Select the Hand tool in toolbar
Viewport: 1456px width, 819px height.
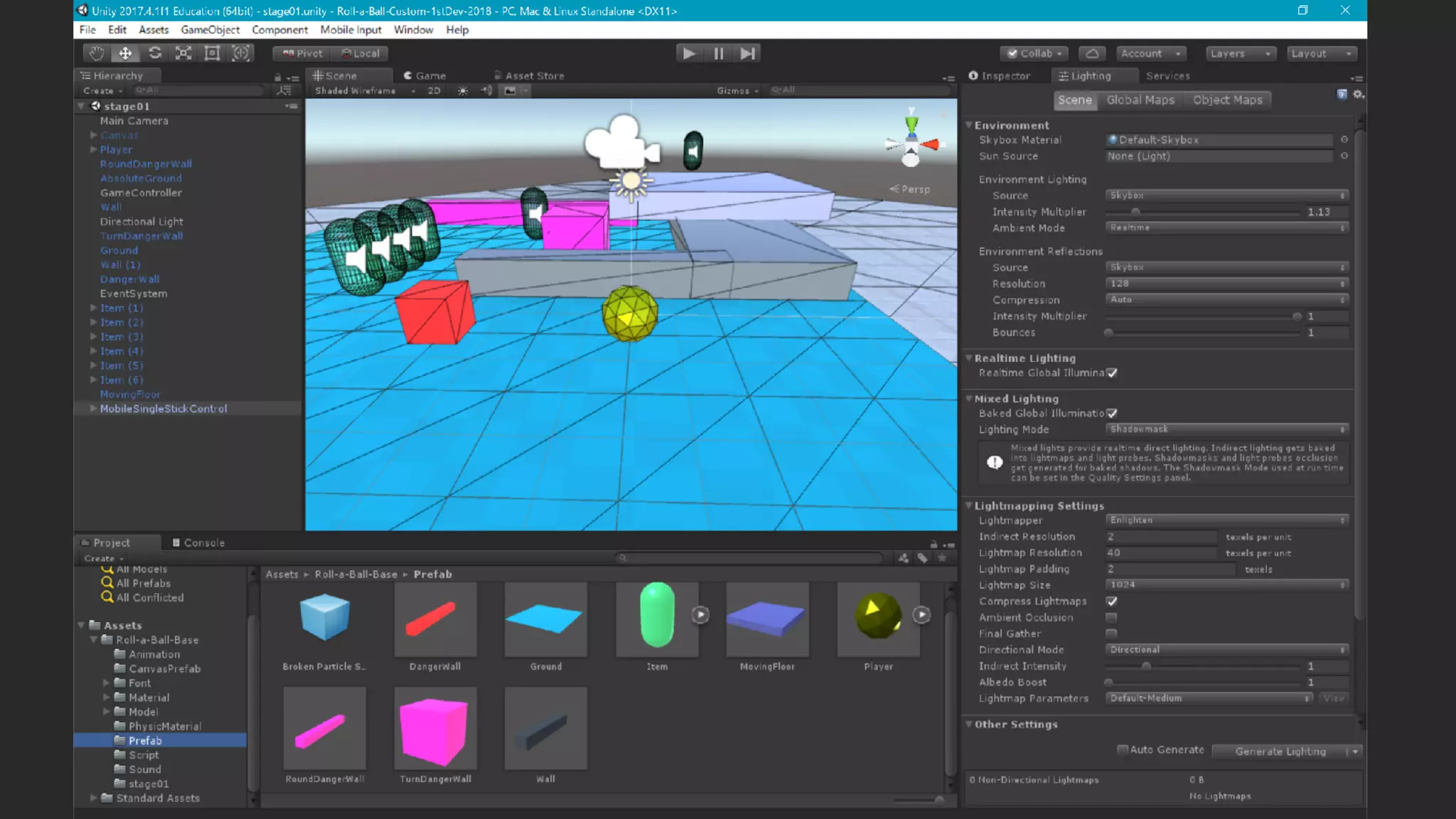pos(97,53)
